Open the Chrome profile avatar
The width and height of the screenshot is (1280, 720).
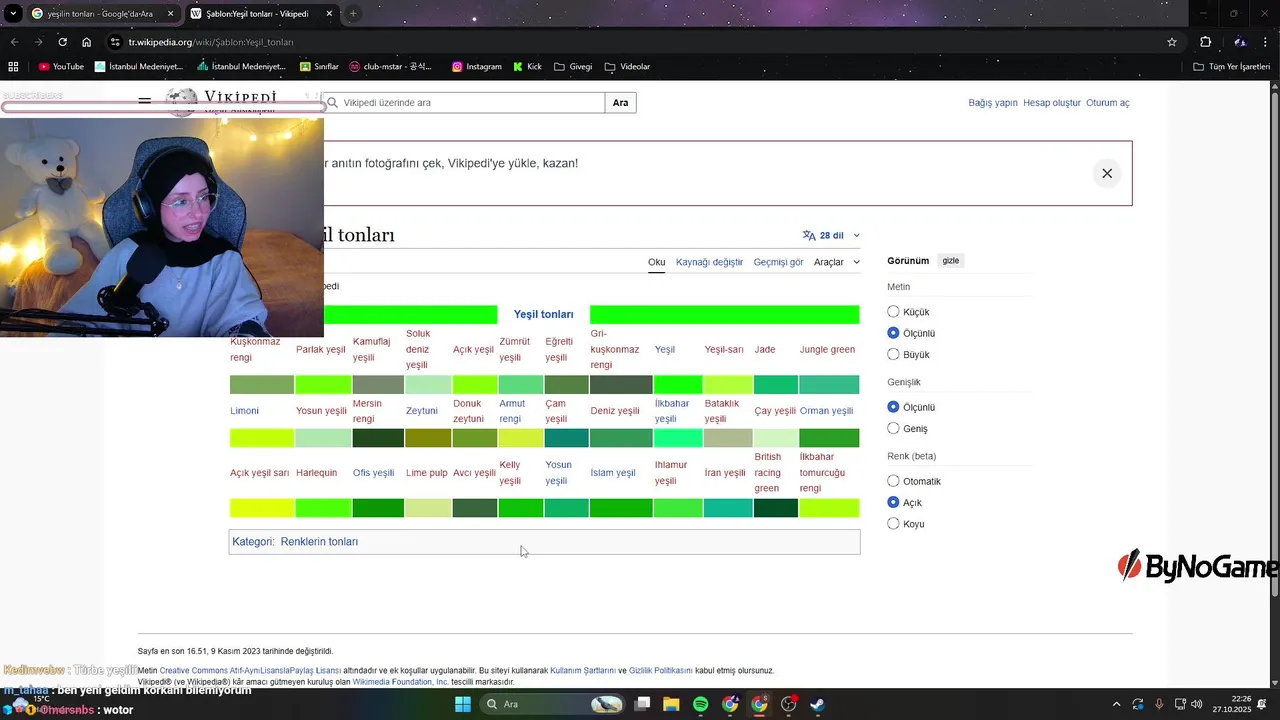pyautogui.click(x=1240, y=42)
